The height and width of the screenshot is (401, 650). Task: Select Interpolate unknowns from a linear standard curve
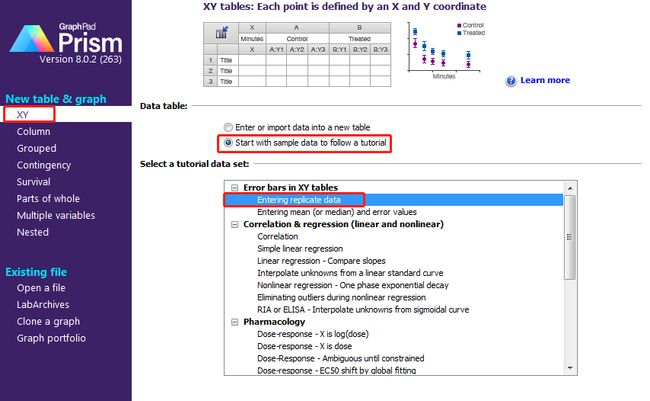[x=350, y=273]
